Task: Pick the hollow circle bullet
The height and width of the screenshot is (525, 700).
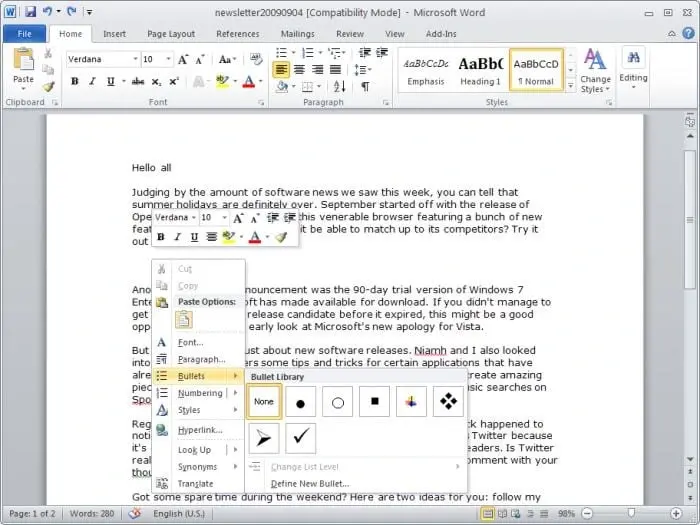Action: (x=337, y=401)
